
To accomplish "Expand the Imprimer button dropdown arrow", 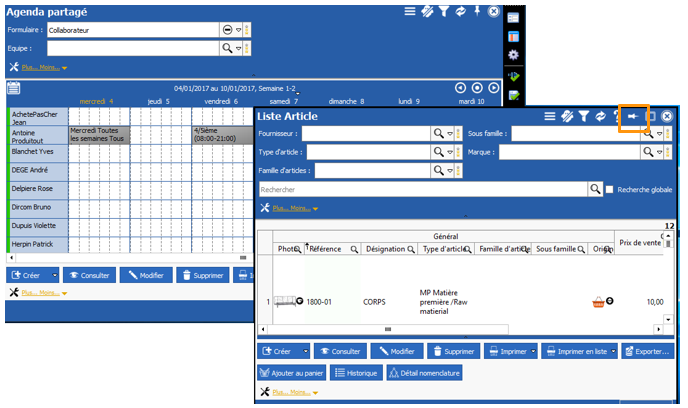I will pos(534,352).
